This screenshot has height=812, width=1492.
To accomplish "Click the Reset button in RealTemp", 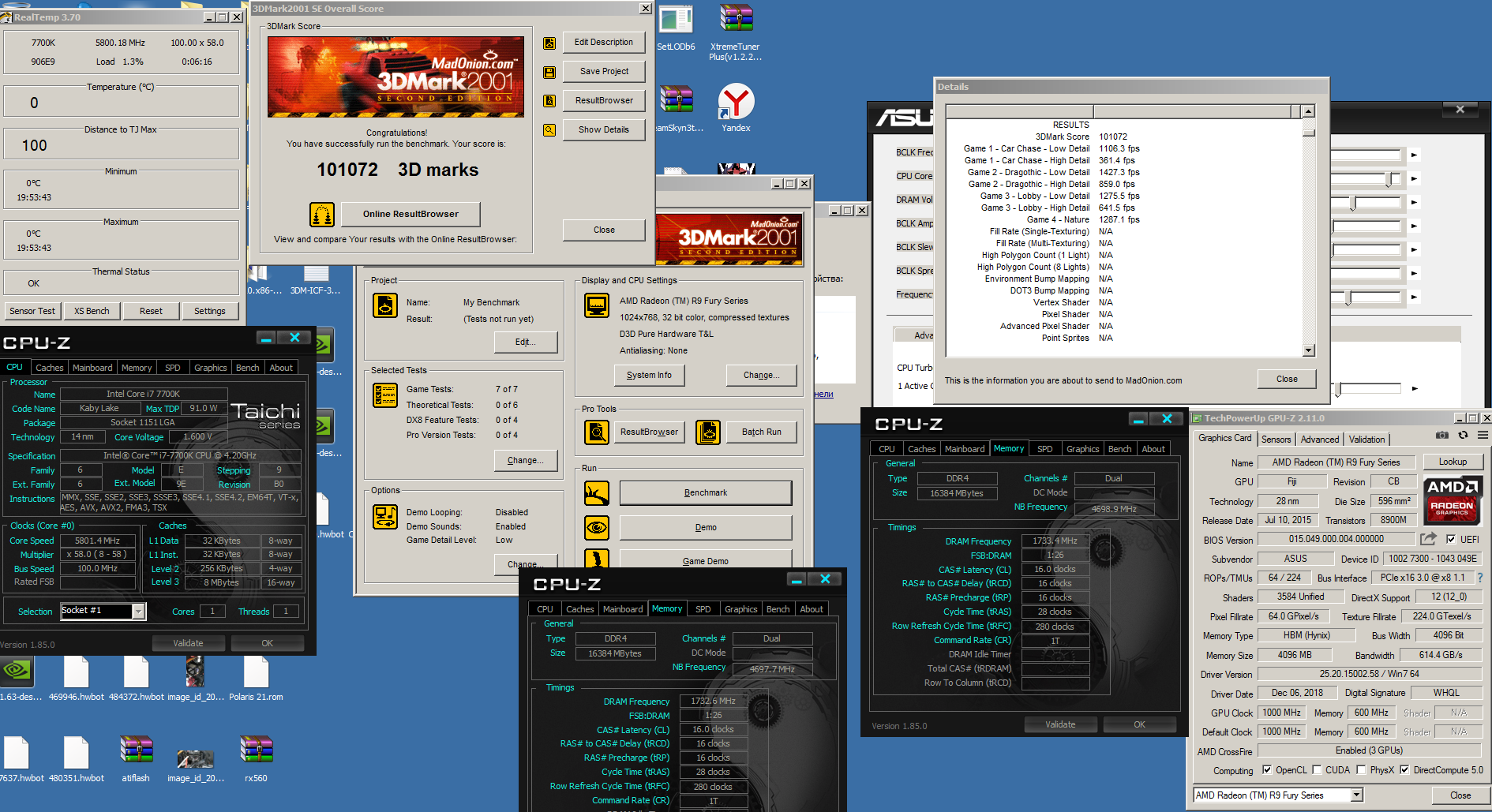I will pyautogui.click(x=151, y=311).
